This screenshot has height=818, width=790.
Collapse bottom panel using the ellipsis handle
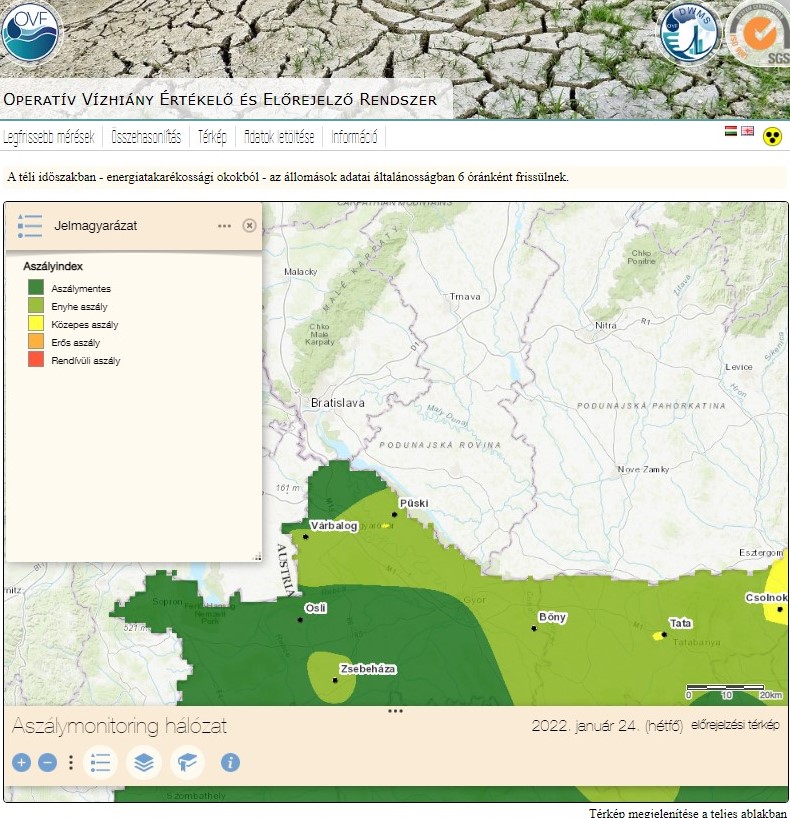coord(395,711)
